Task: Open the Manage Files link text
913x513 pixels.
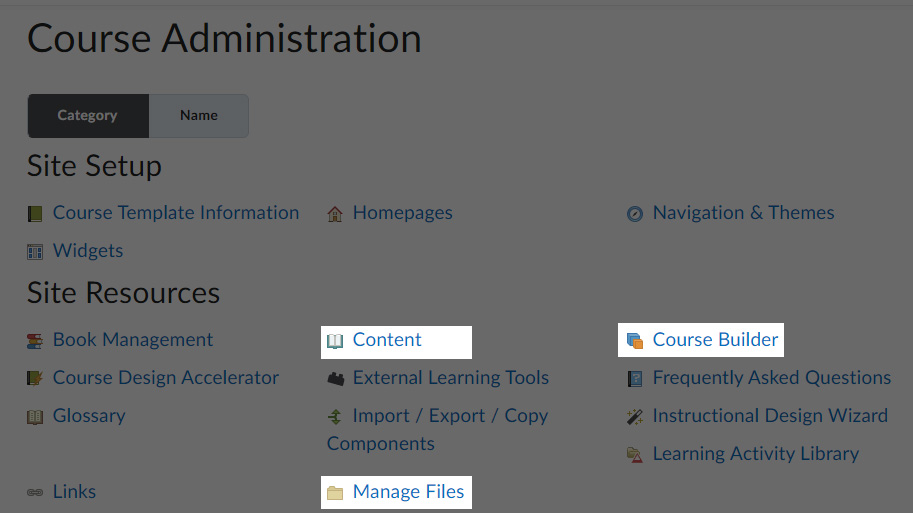Action: (x=408, y=491)
